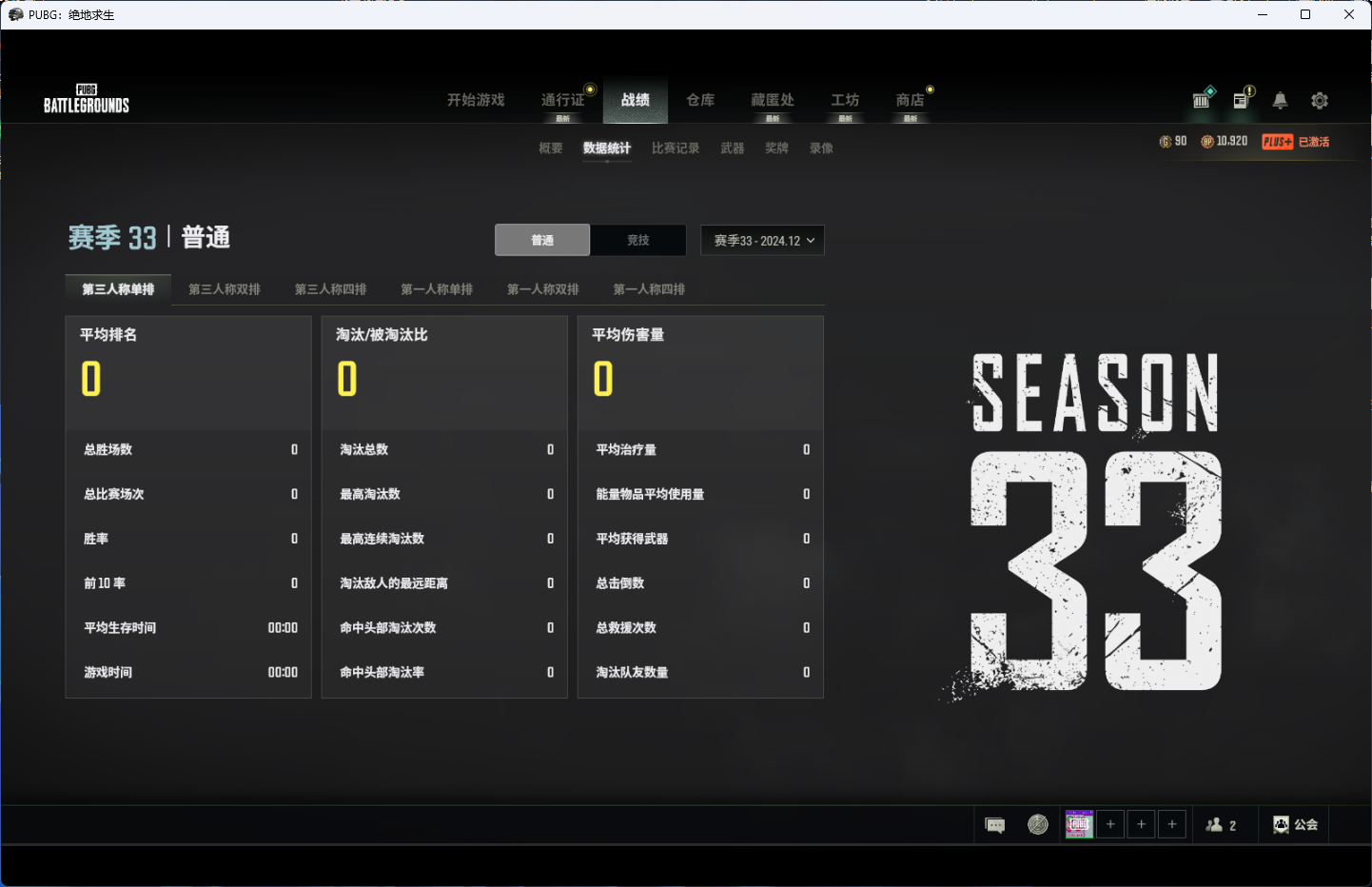
Task: Click the 淘汰队友数量 stat row
Action: (x=700, y=673)
